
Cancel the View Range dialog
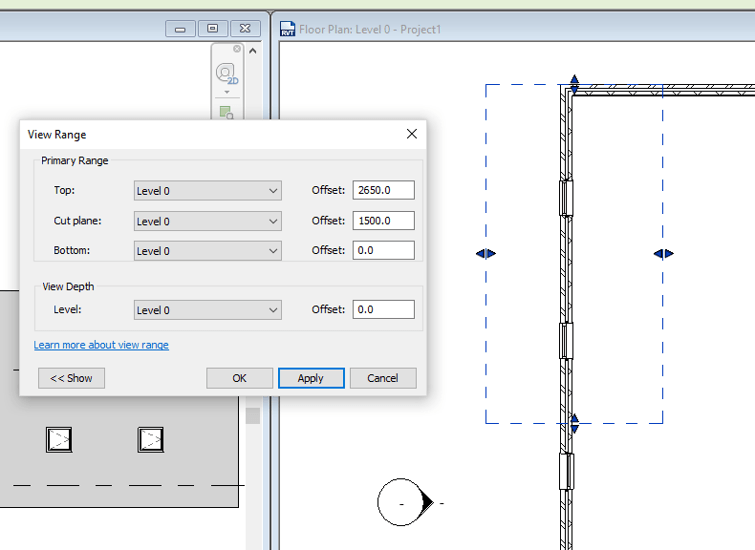[383, 378]
